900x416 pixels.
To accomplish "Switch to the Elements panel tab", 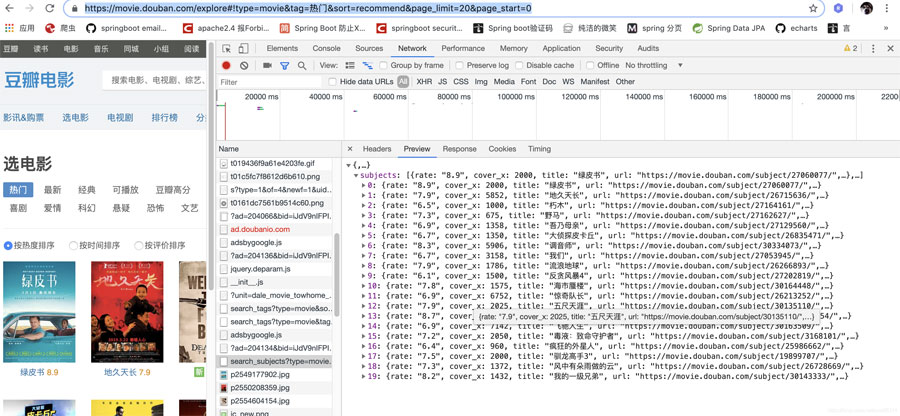I will [282, 49].
